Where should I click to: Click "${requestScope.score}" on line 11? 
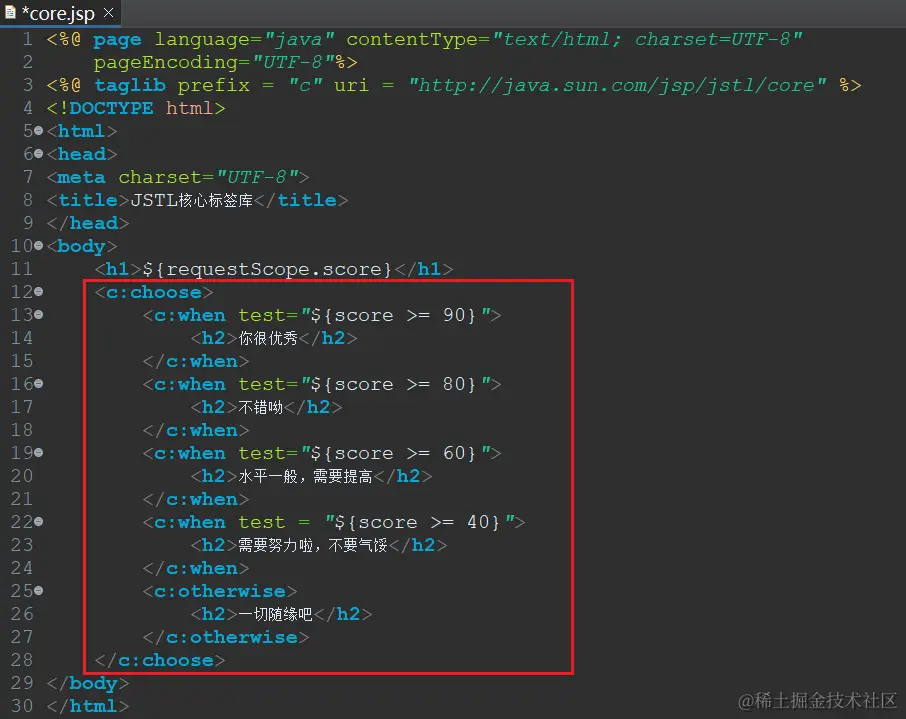267,269
